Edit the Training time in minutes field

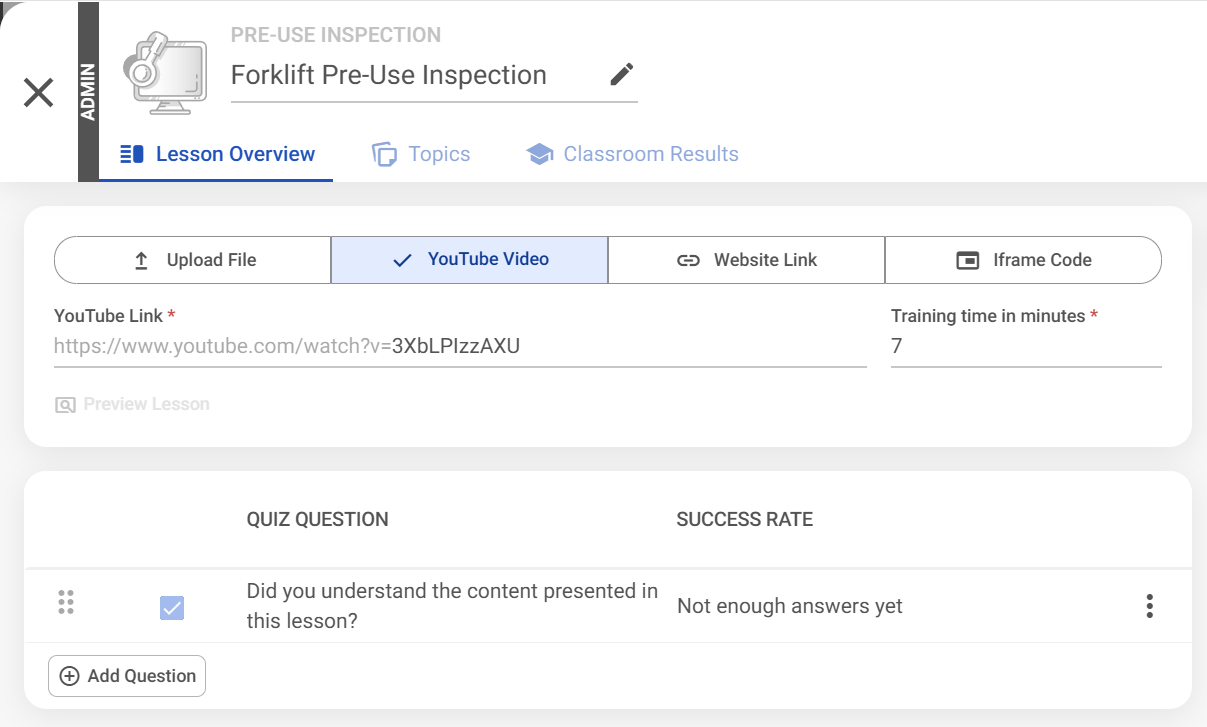pos(1025,347)
